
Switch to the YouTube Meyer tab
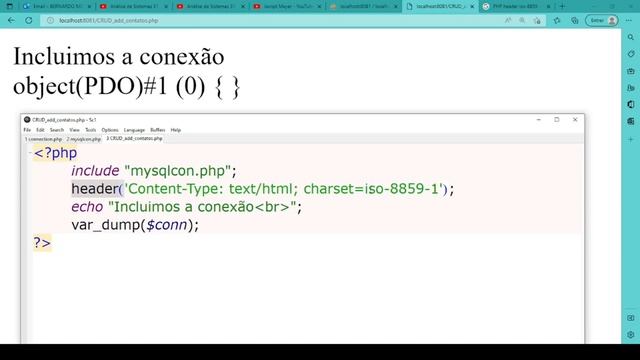click(287, 7)
